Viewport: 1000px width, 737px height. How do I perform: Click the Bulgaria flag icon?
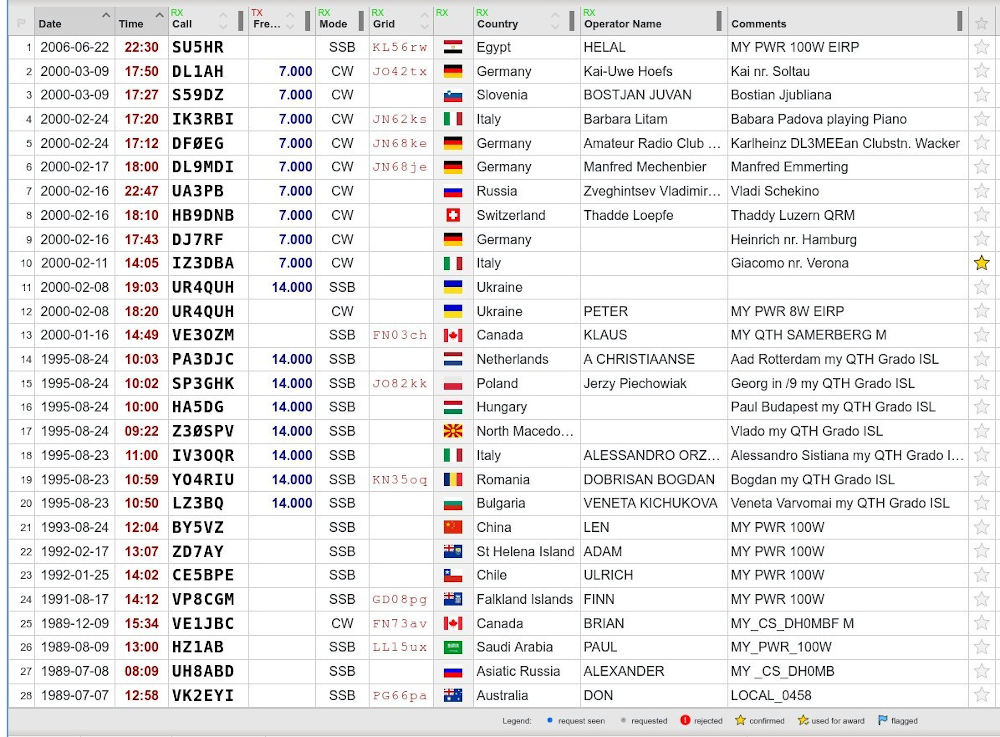(x=453, y=503)
